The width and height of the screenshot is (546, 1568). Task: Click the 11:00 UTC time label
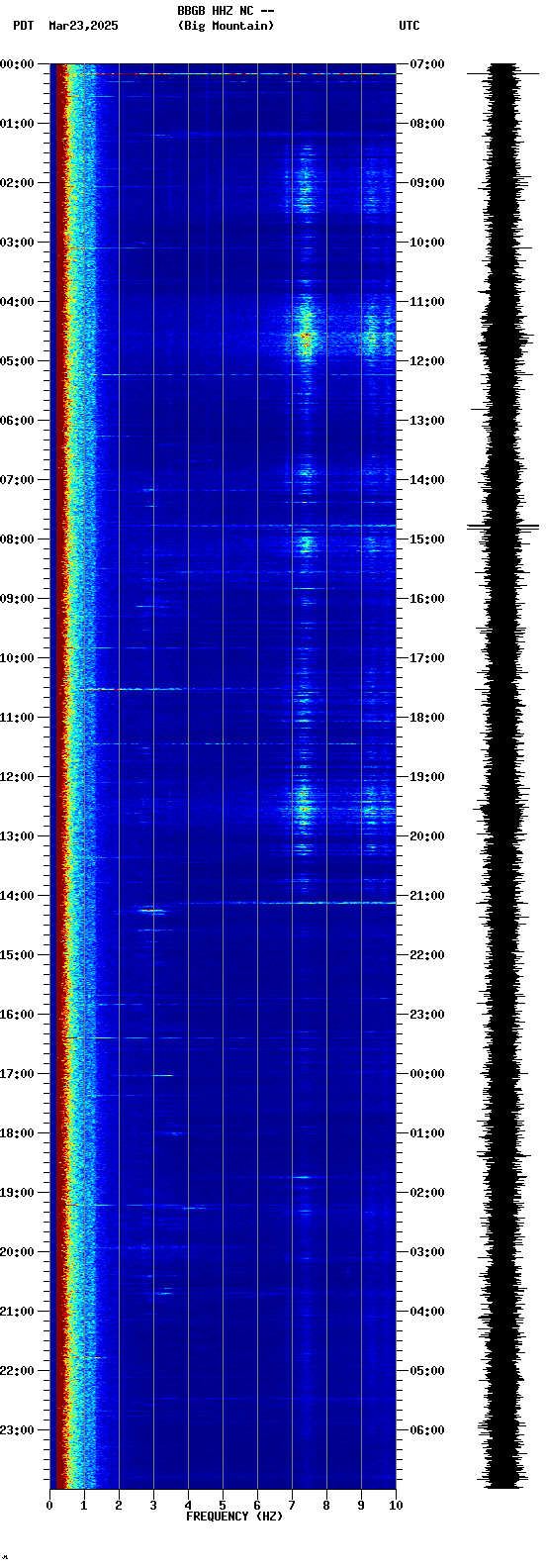point(427,302)
